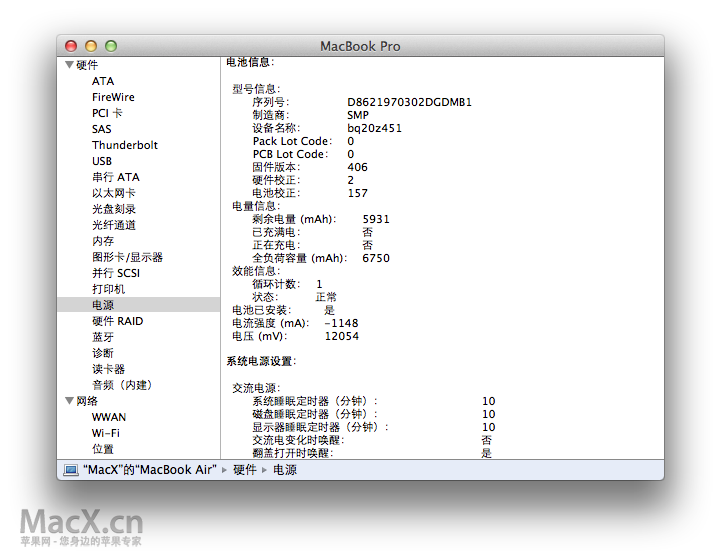Click remaining charge value 5931
This screenshot has height=559, width=721.
[x=376, y=219]
